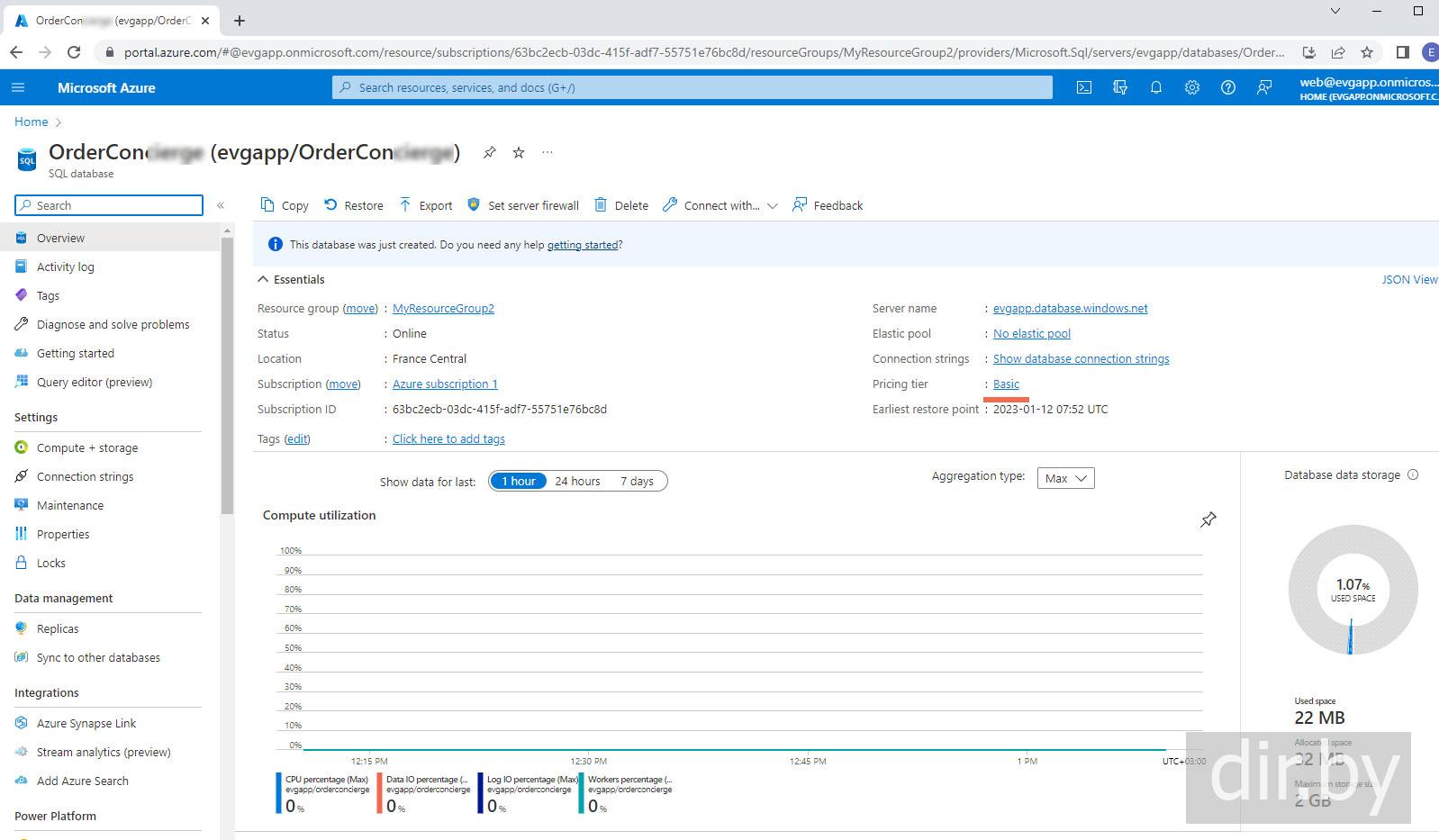Viewport: 1439px width, 840px height.
Task: Click the database storage donut chart
Action: point(1353,590)
